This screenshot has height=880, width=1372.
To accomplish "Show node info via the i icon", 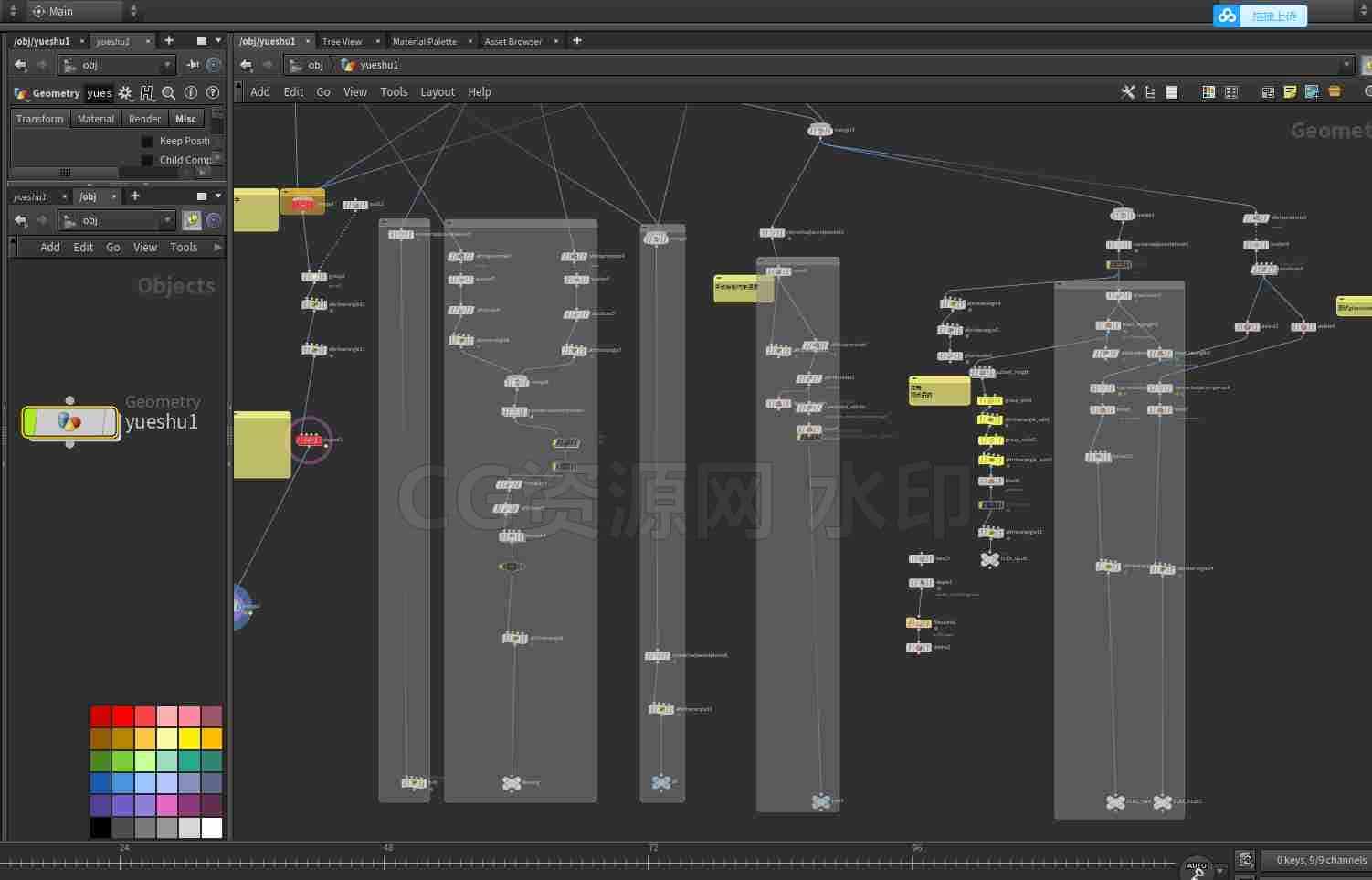I will click(191, 93).
